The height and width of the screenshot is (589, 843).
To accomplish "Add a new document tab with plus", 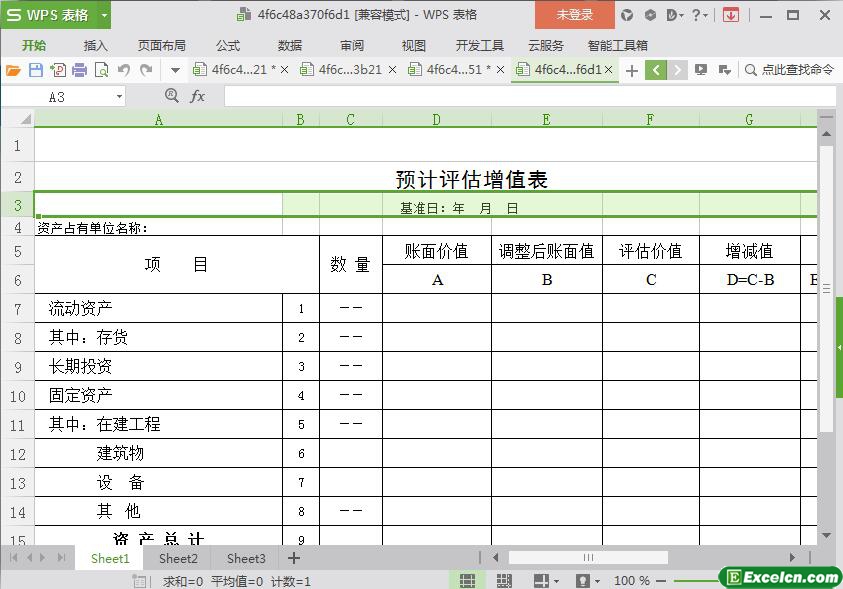I will click(x=632, y=70).
